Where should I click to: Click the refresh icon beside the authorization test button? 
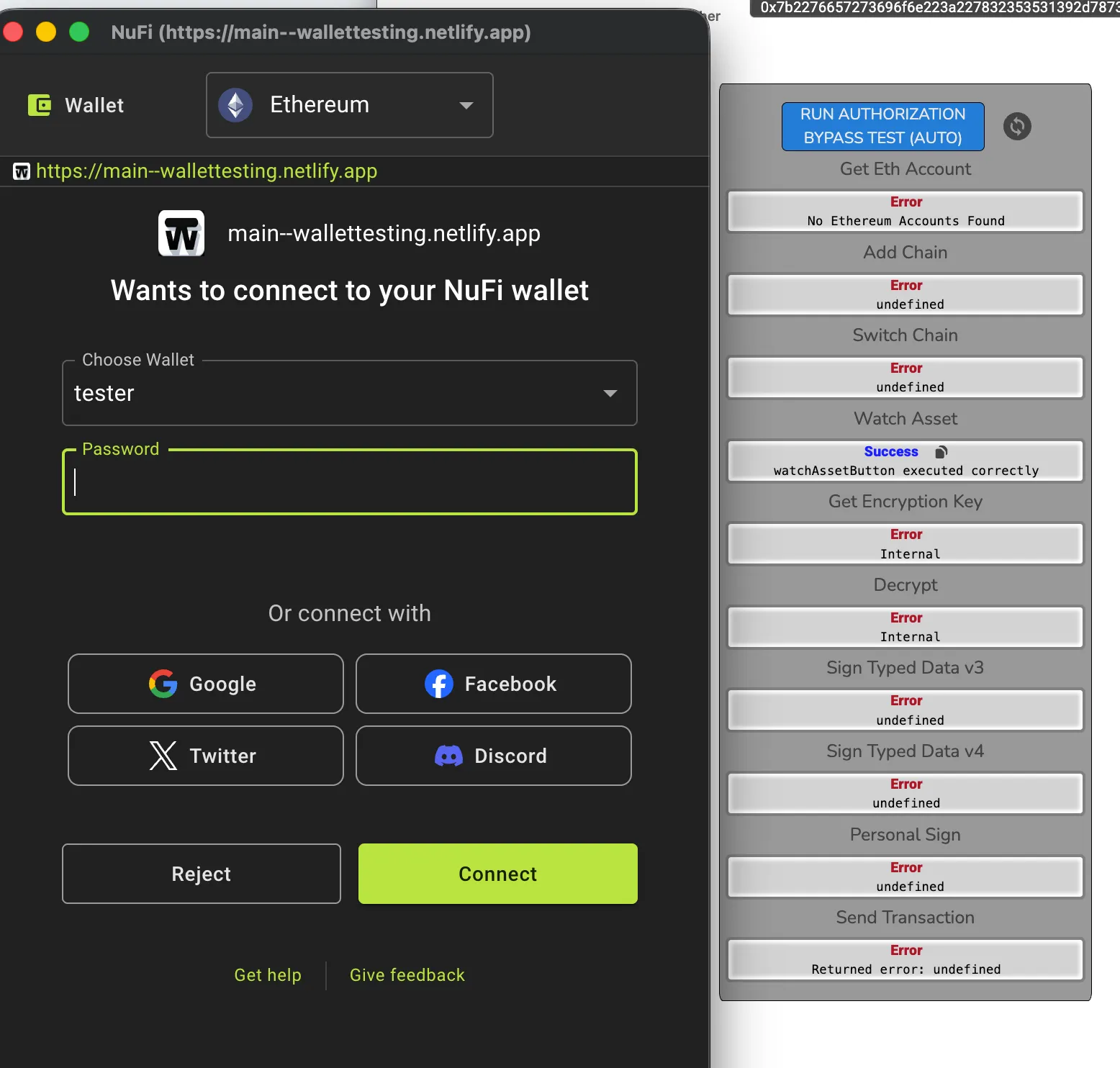[x=1016, y=127]
